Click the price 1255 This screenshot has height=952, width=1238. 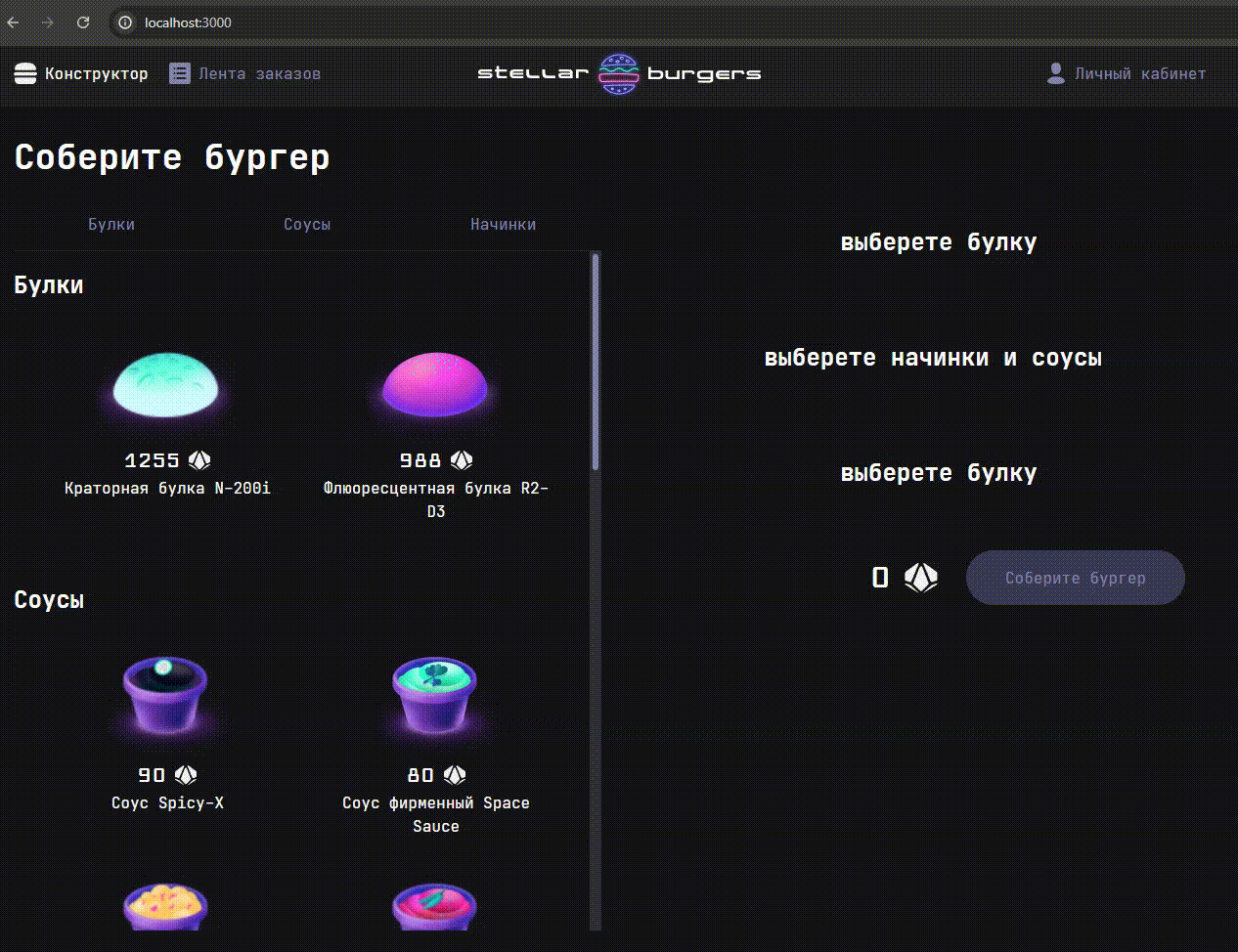[x=152, y=460]
